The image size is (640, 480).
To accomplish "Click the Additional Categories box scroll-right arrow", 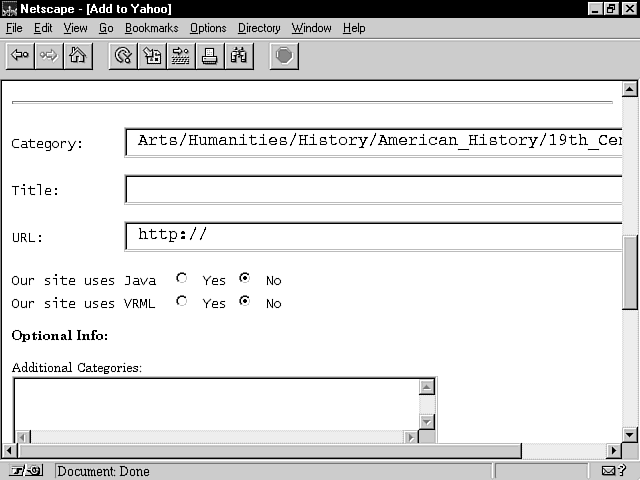I will tap(411, 437).
